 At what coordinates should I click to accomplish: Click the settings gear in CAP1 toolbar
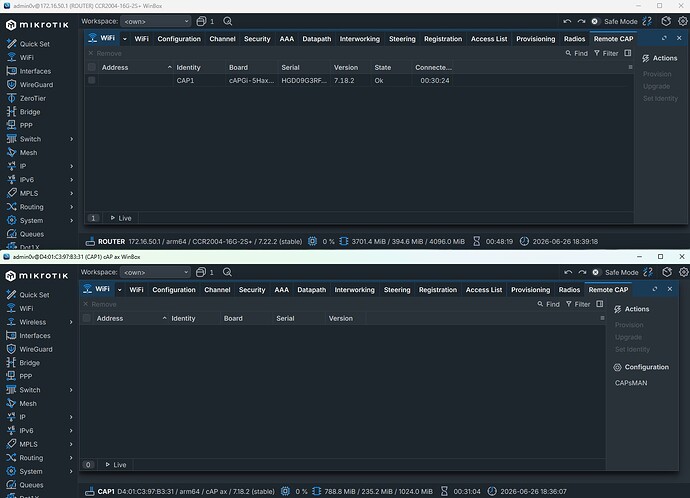tap(683, 272)
